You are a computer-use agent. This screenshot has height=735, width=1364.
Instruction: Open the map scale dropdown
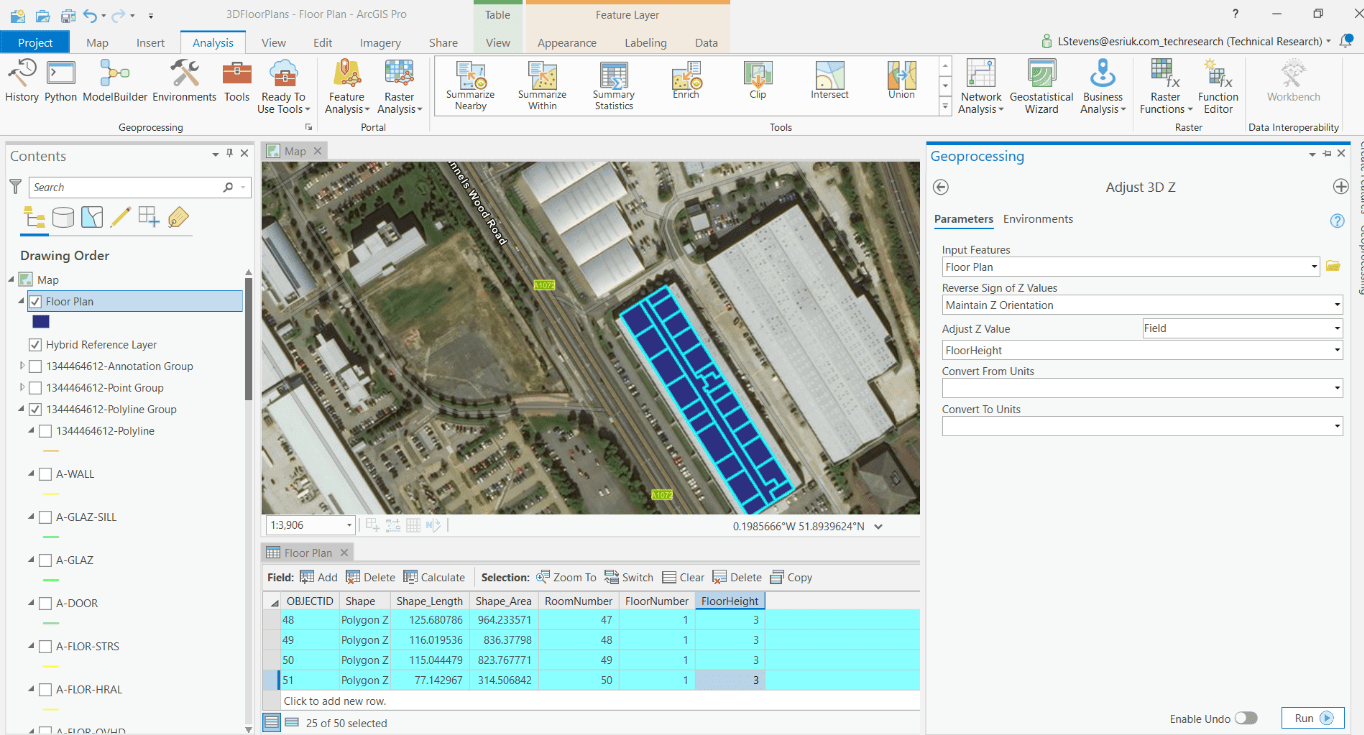coord(348,524)
